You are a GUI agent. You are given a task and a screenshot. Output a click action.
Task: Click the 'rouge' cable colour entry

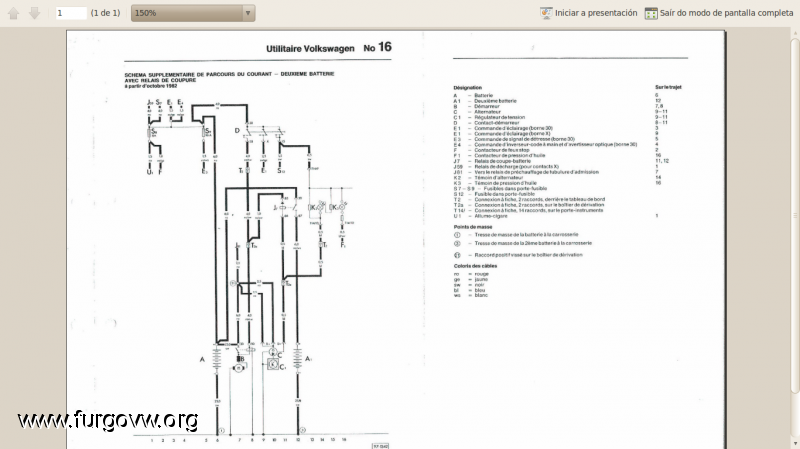482,274
